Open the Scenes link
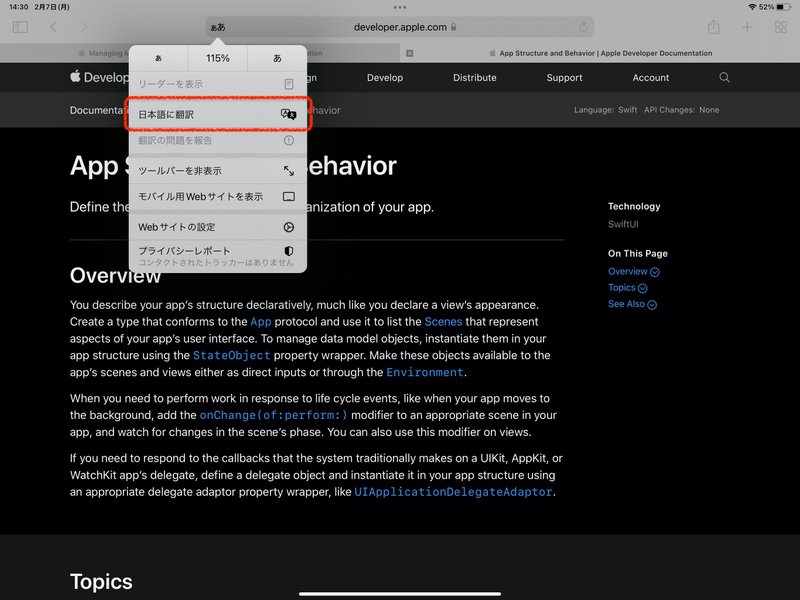Screen dimensions: 800x600 443,322
